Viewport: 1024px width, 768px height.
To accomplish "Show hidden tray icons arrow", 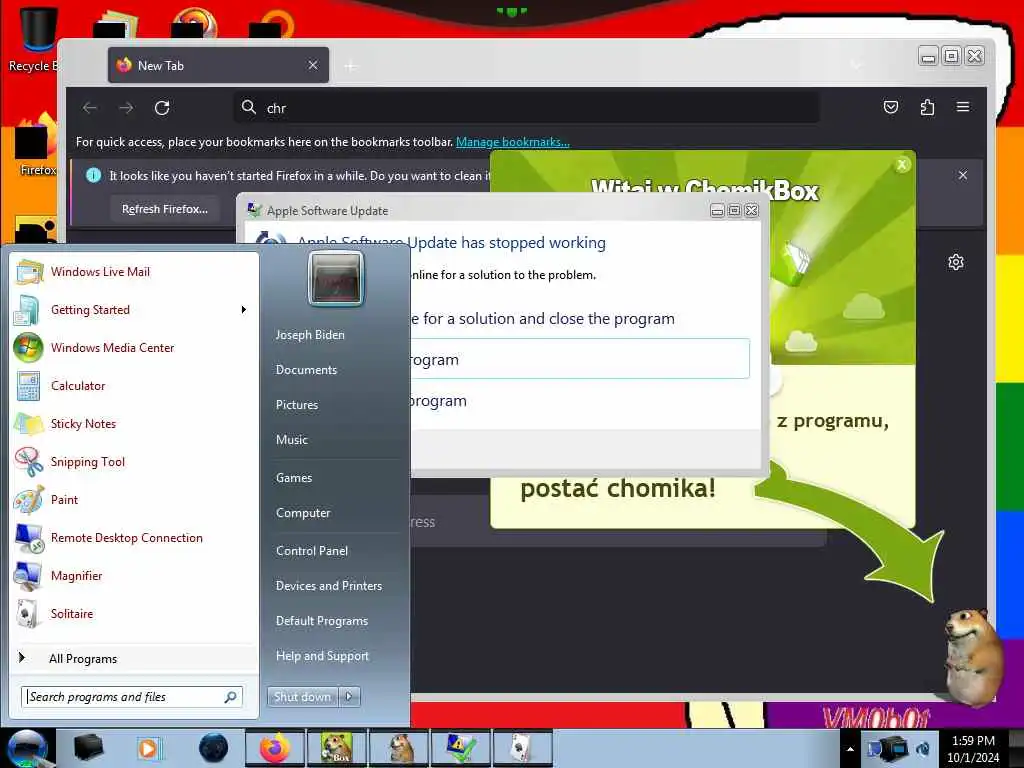I will coord(850,749).
